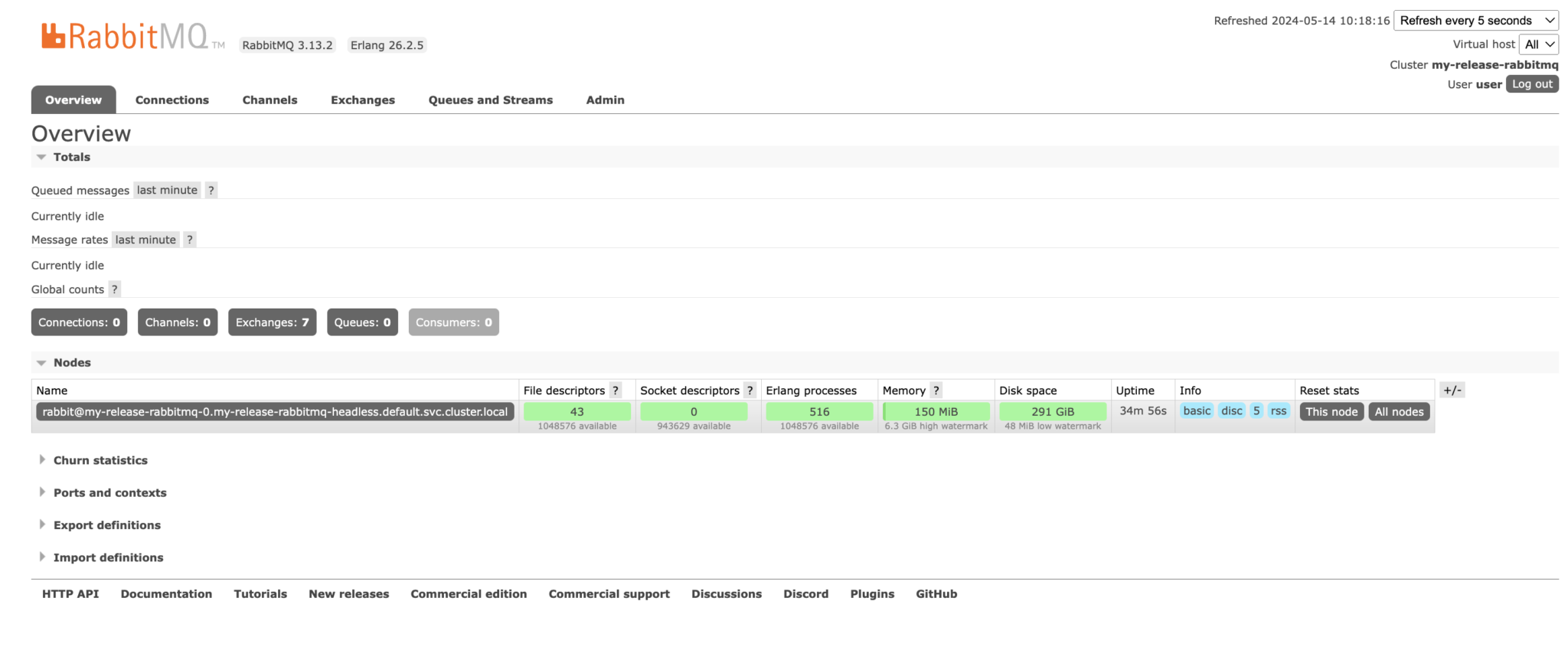Open the GitHub footer link
The image size is (1568, 647).
click(936, 594)
